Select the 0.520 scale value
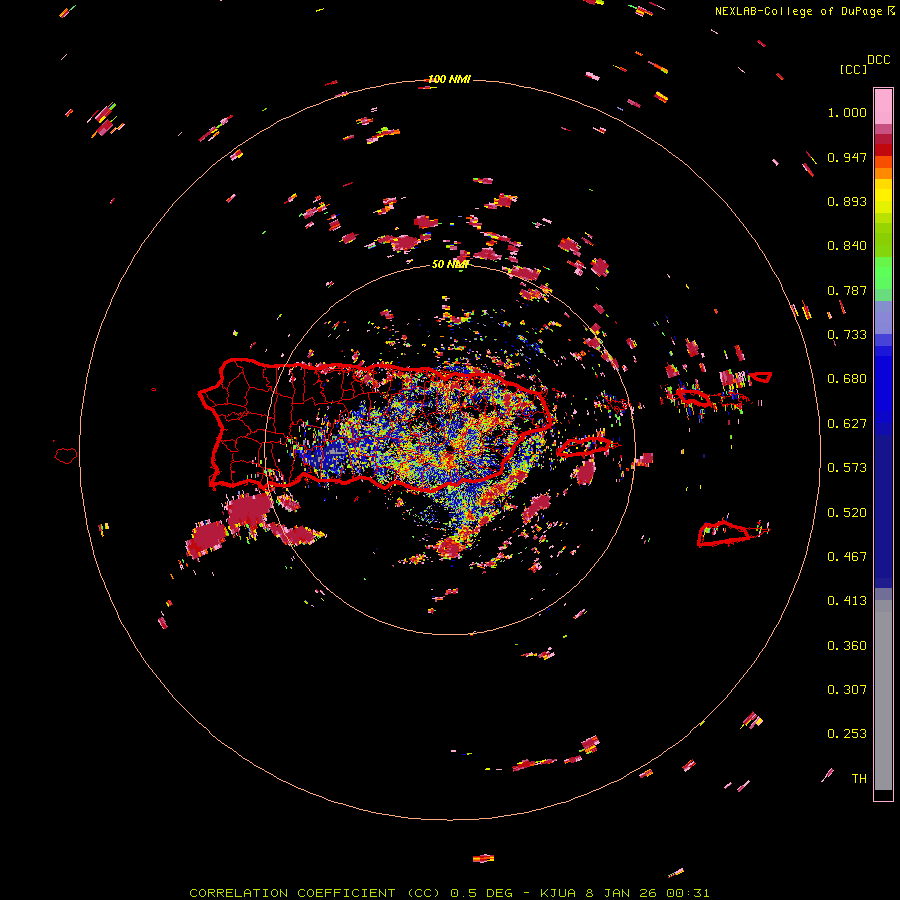The width and height of the screenshot is (900, 900). [x=847, y=513]
